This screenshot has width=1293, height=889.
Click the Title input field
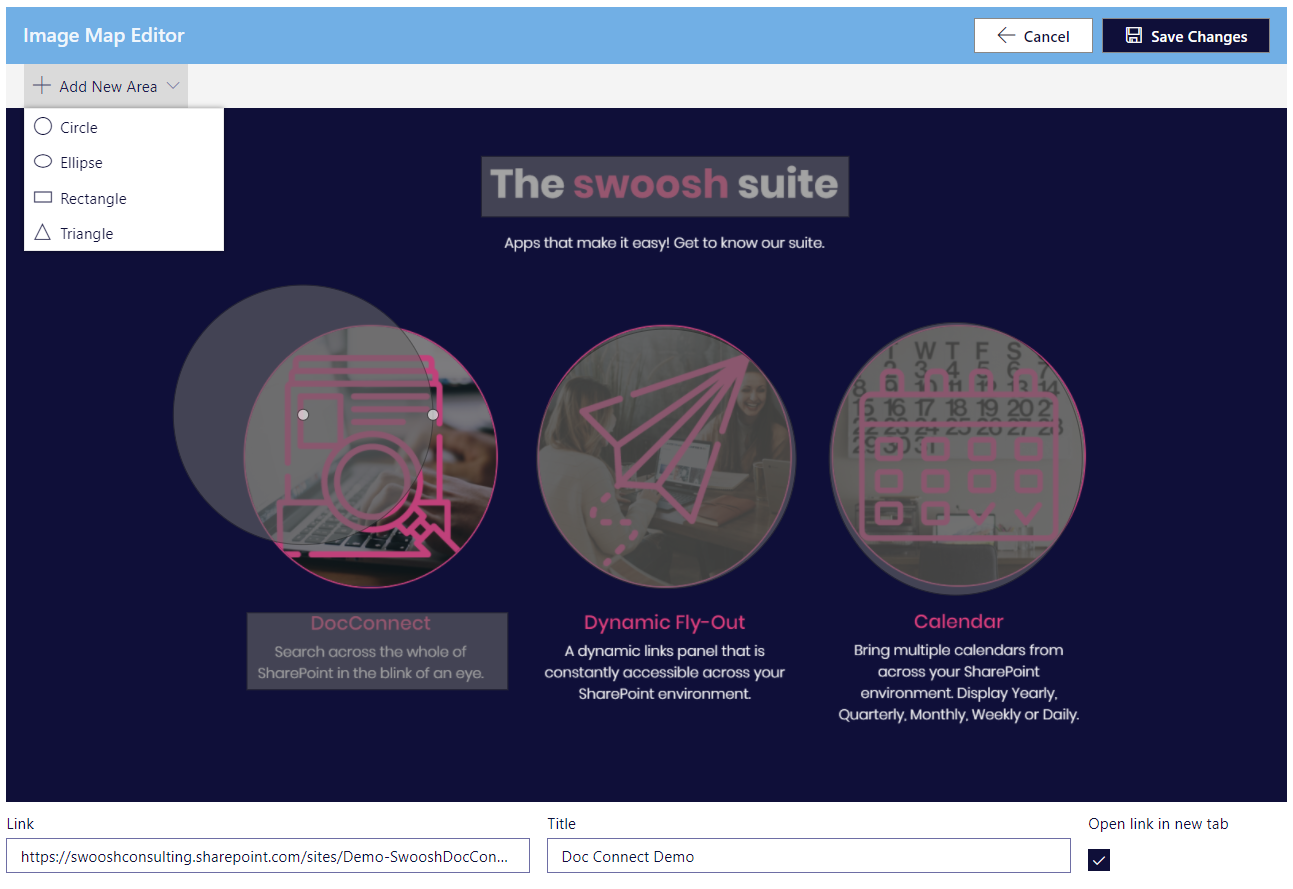coord(809,856)
